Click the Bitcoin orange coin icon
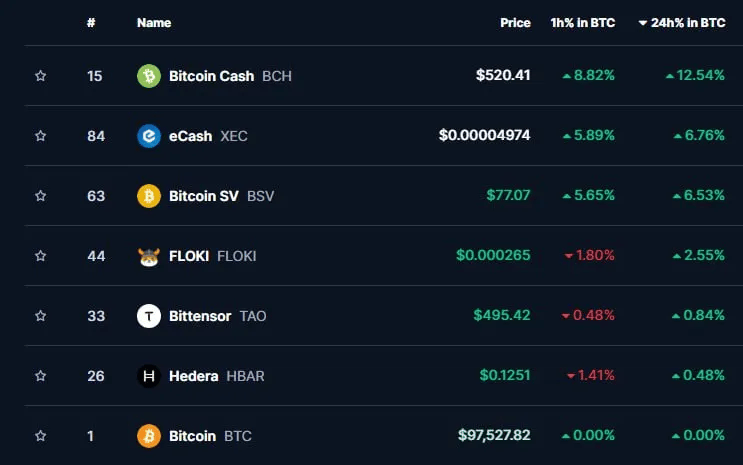 point(149,436)
